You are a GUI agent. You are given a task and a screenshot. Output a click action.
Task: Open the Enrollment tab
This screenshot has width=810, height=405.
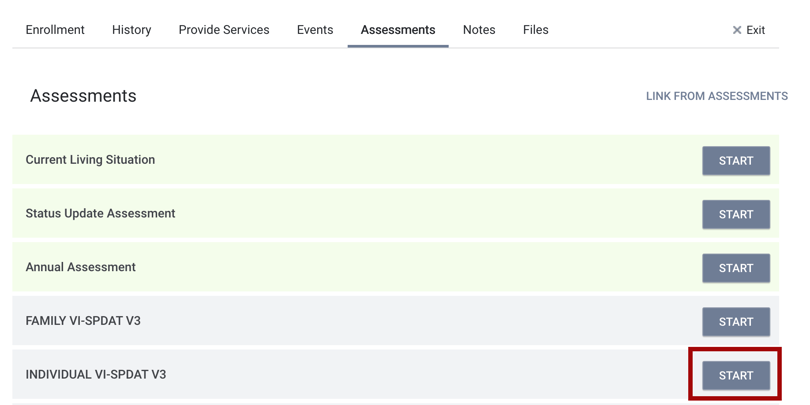55,30
